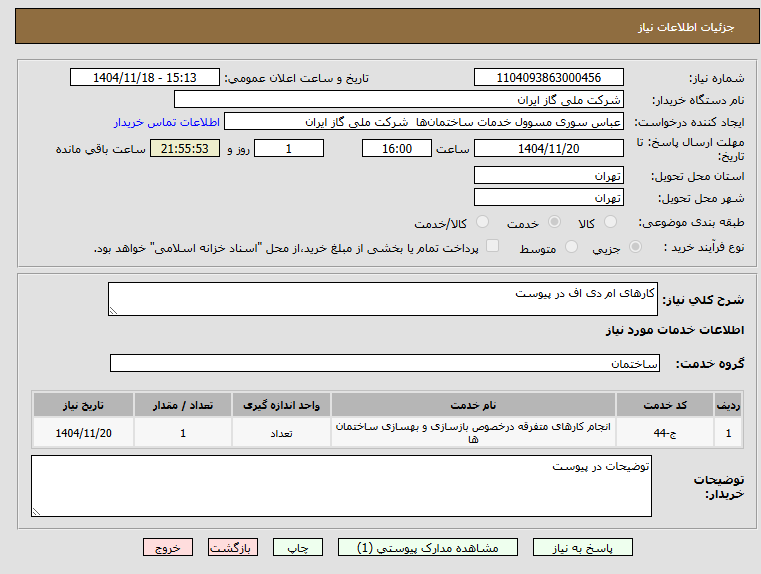Click the طبقه بندی موضوعی label

pyautogui.click(x=691, y=223)
